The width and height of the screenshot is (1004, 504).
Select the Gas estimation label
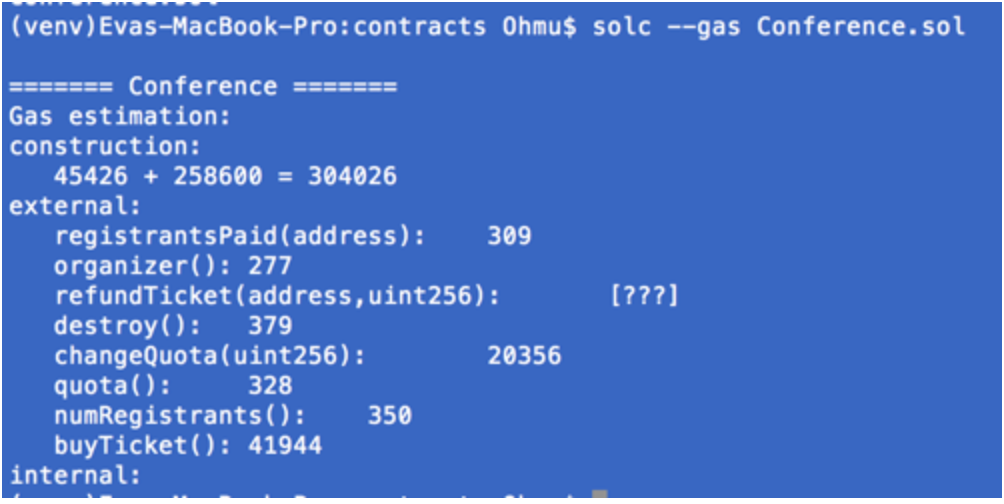coord(120,117)
